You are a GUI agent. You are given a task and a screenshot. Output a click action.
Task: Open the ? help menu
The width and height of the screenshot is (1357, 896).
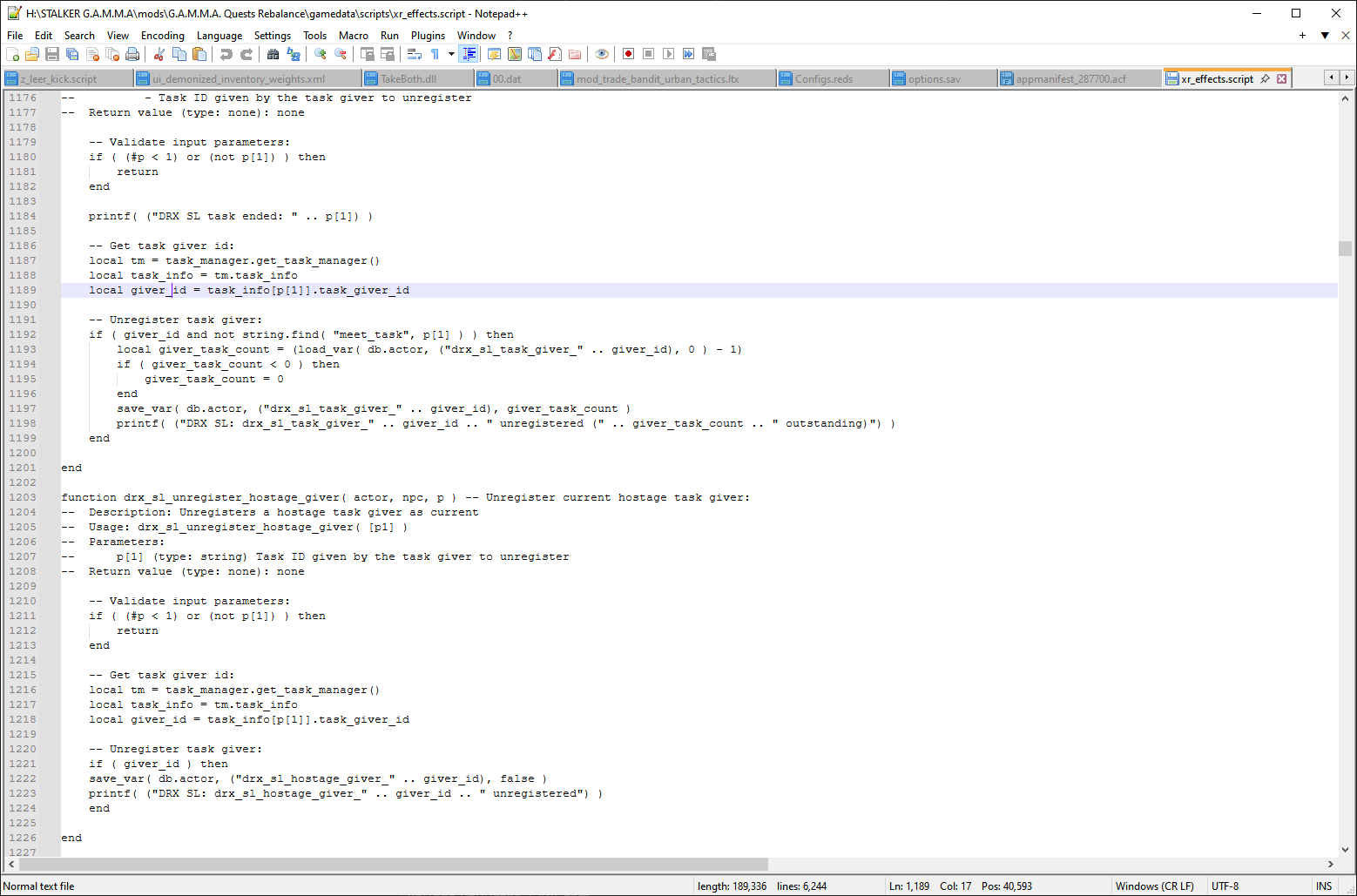510,36
